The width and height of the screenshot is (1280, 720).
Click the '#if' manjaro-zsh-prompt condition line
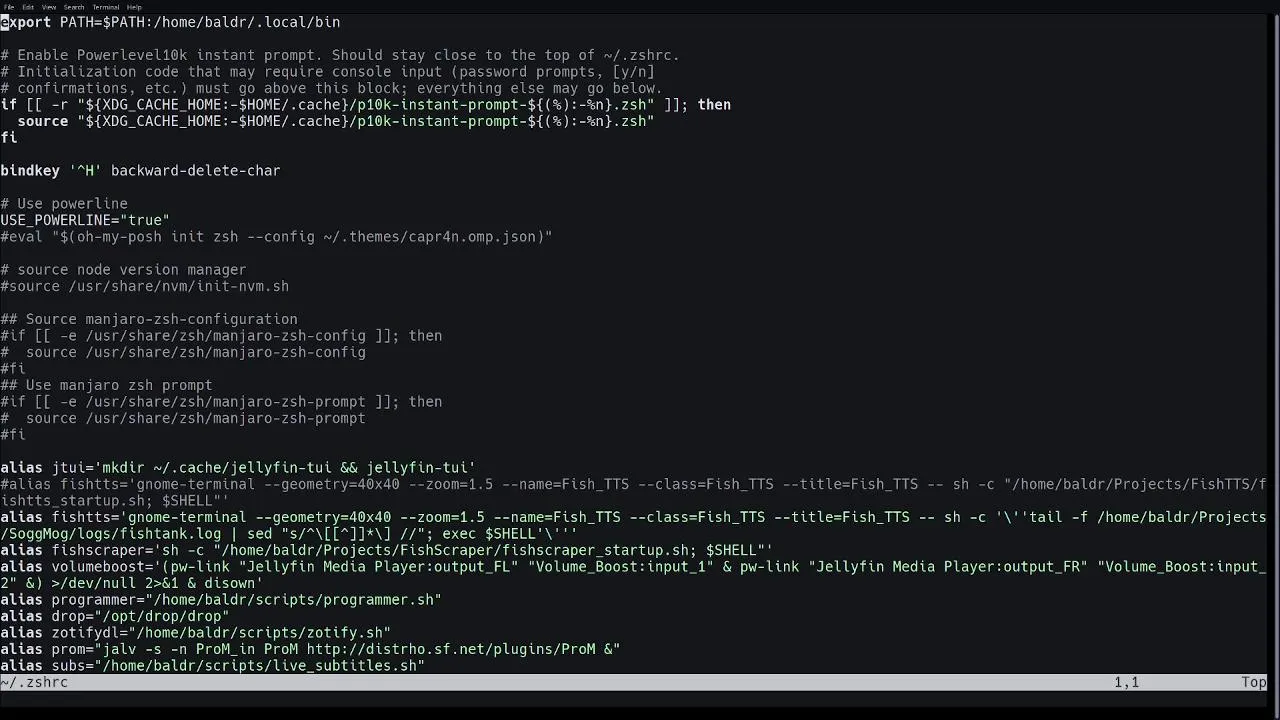pyautogui.click(x=221, y=402)
